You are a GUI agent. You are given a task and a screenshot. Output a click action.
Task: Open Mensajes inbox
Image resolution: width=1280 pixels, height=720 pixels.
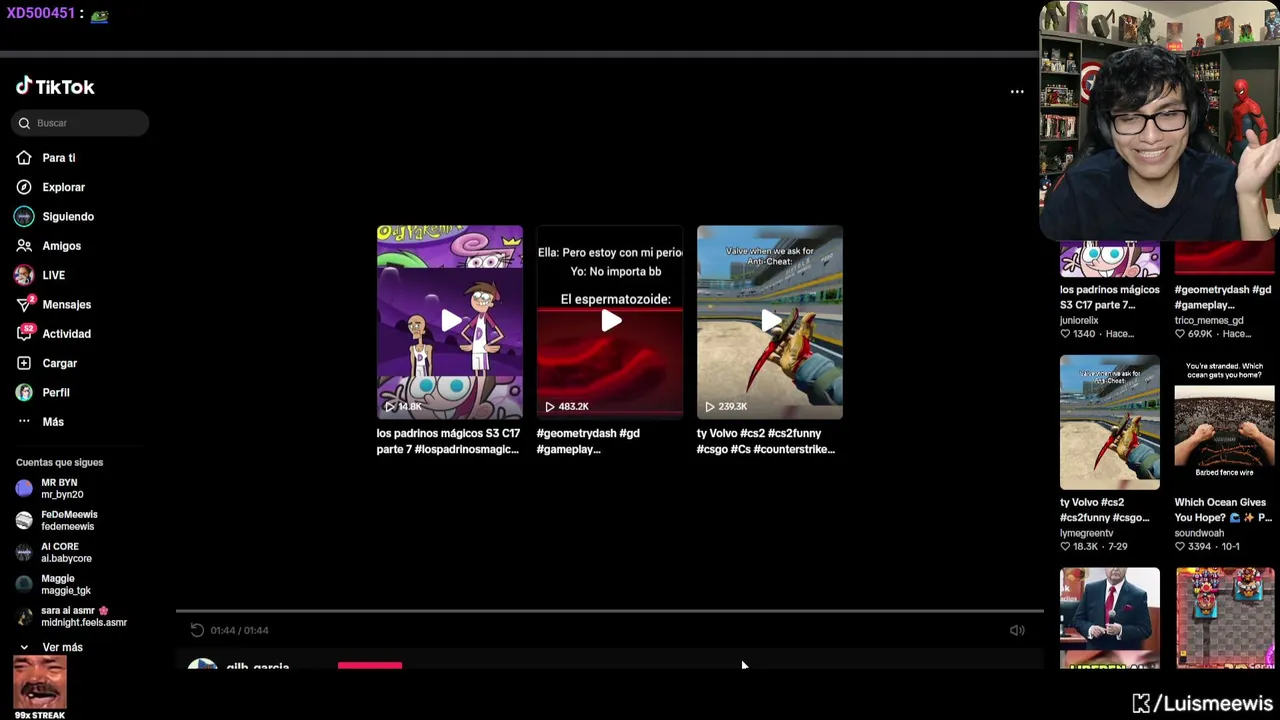pos(66,304)
